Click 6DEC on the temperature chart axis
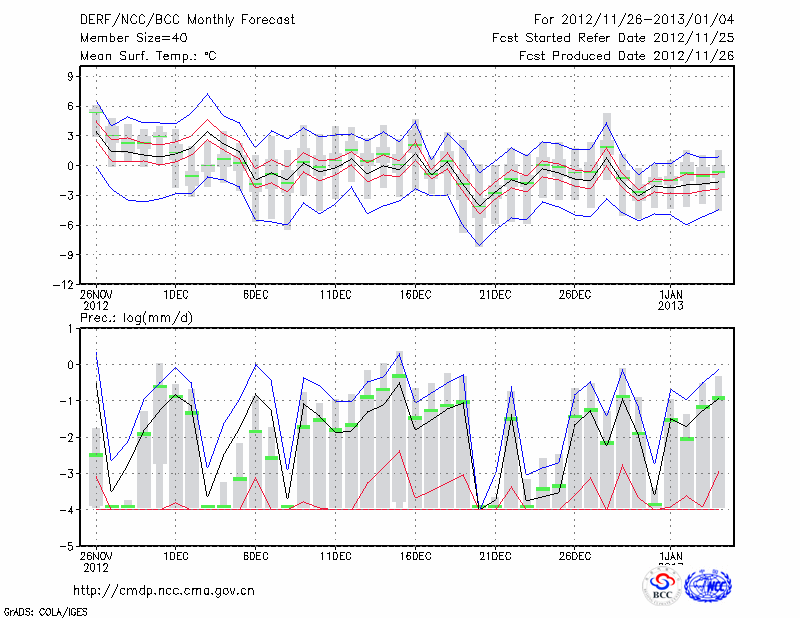The image size is (800, 618). pyautogui.click(x=255, y=294)
